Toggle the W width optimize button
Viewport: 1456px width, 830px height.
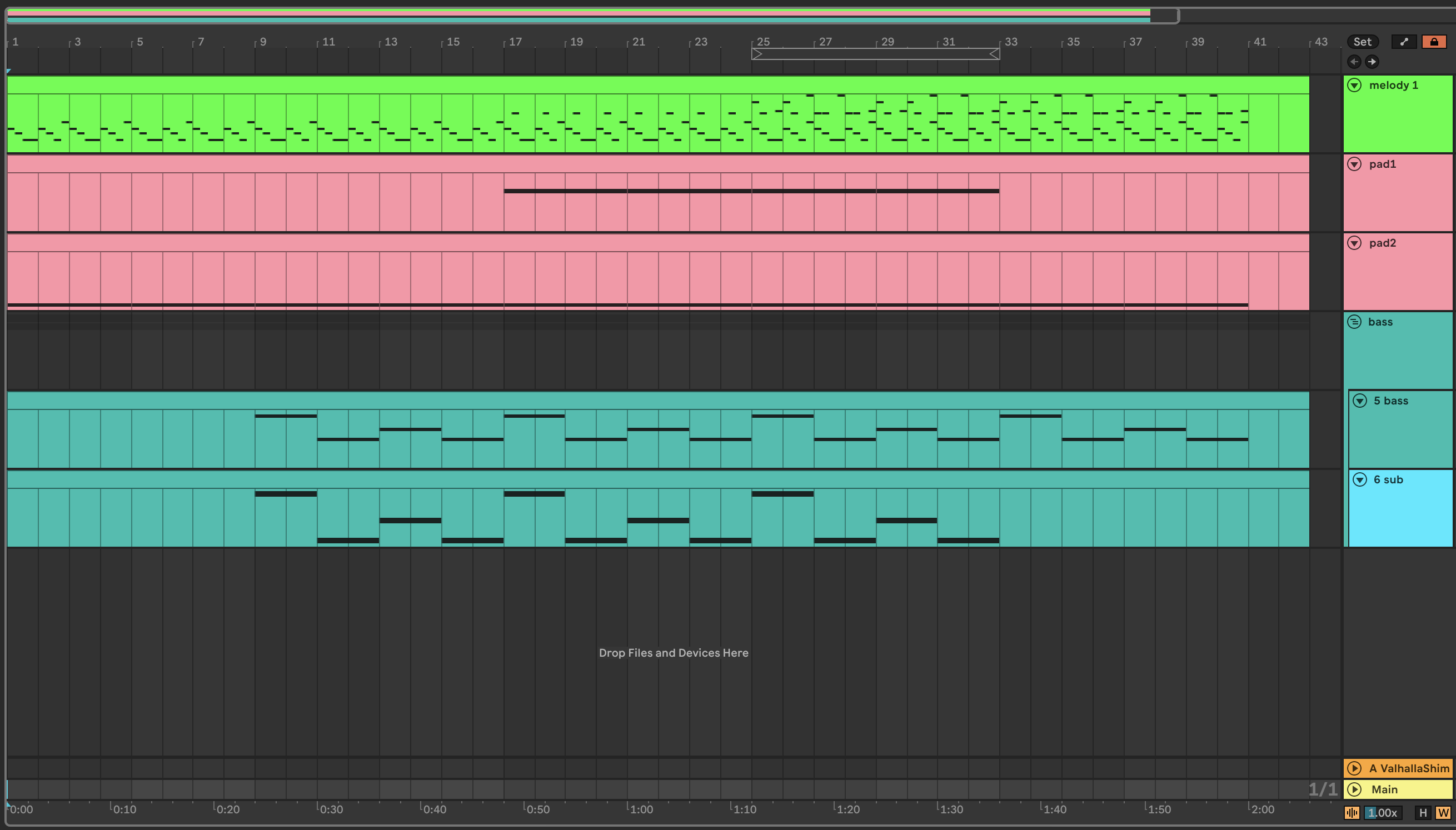(x=1443, y=813)
